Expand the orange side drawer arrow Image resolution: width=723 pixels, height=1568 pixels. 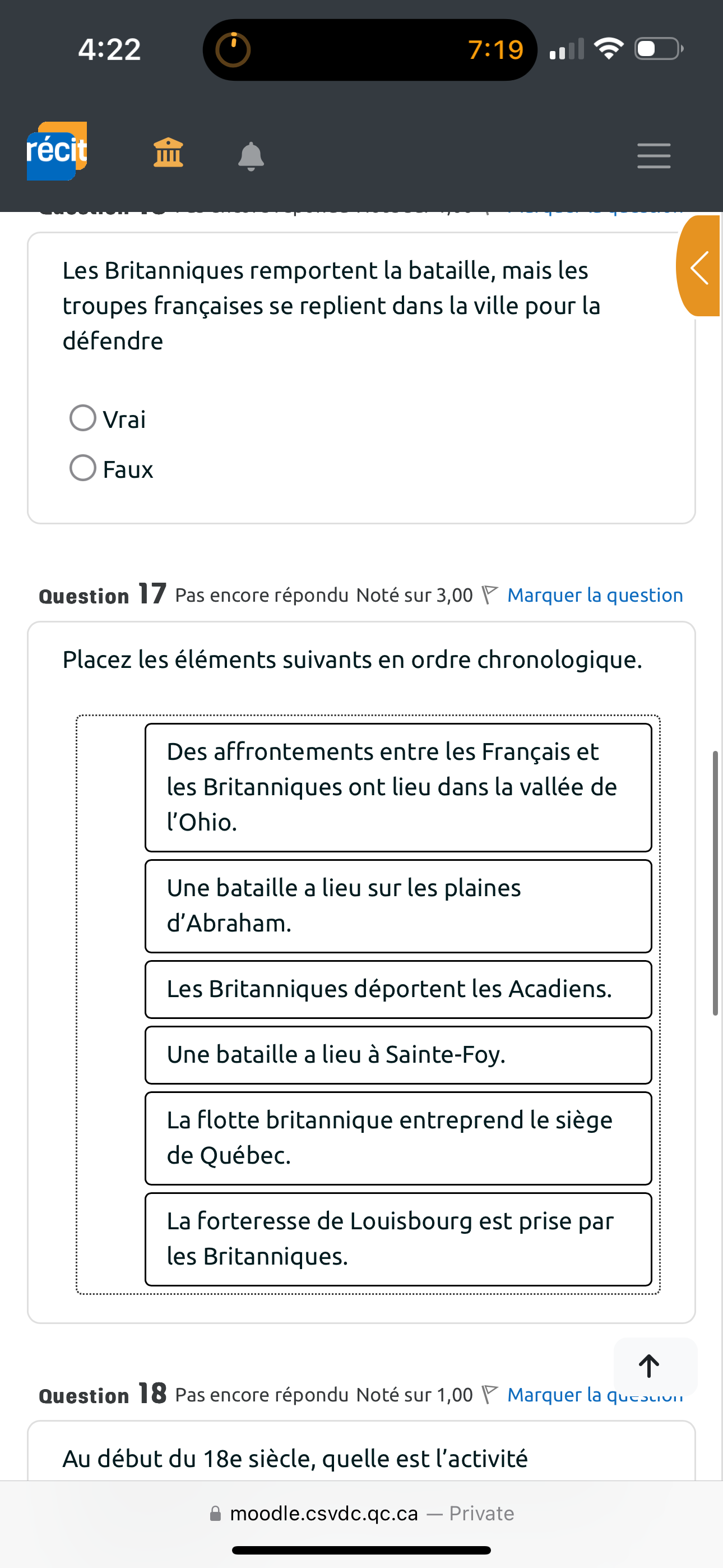[x=699, y=266]
